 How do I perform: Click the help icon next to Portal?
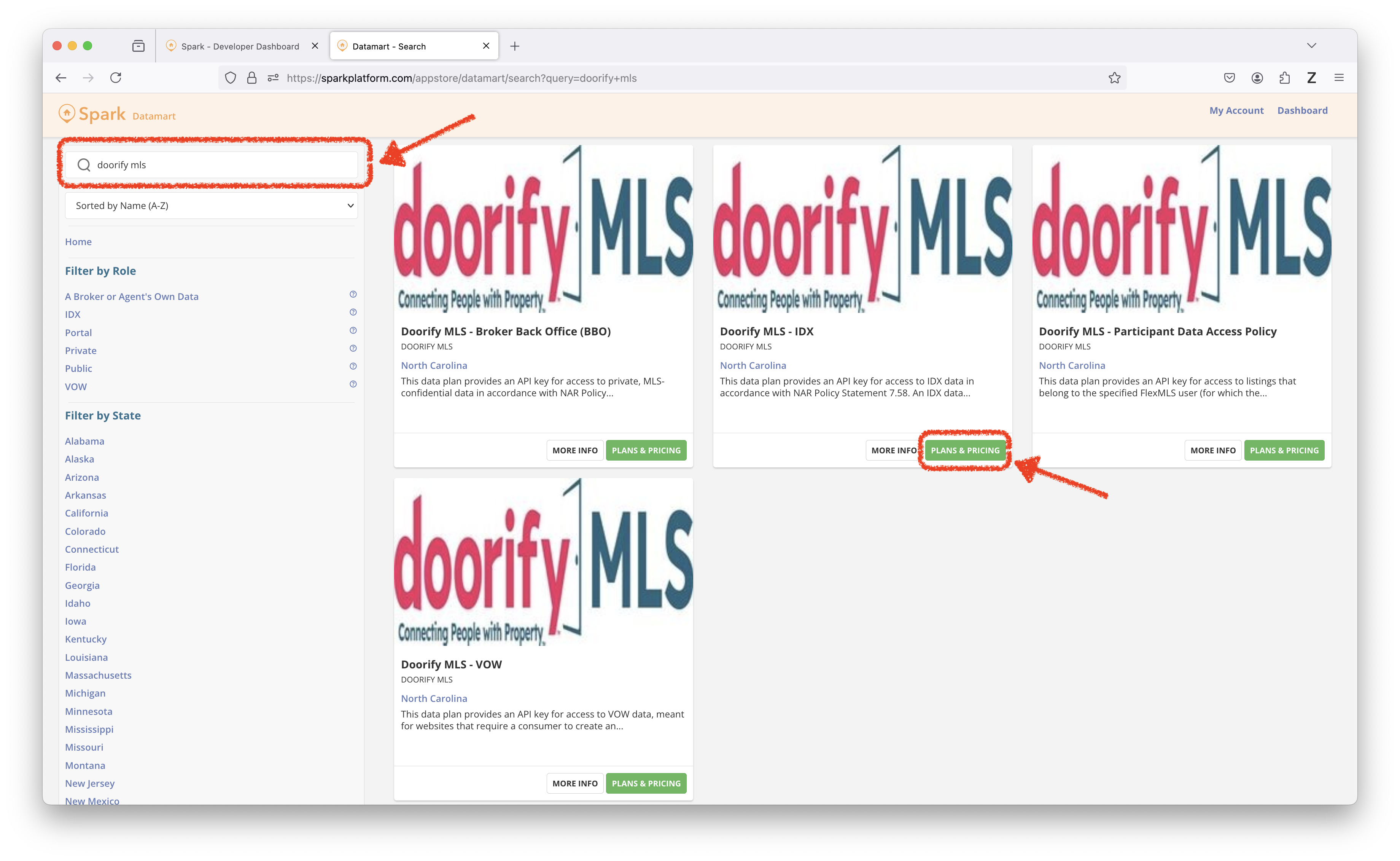tap(353, 330)
